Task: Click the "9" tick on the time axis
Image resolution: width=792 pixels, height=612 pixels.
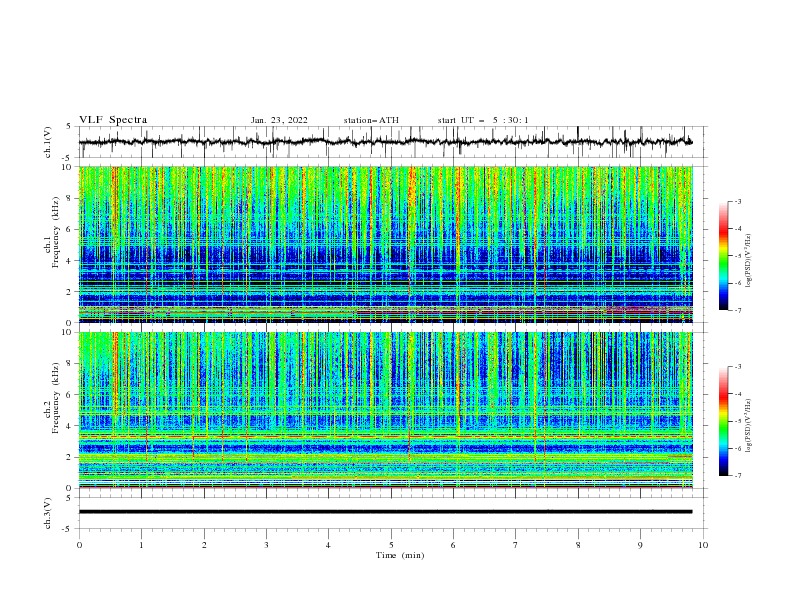Action: point(640,545)
